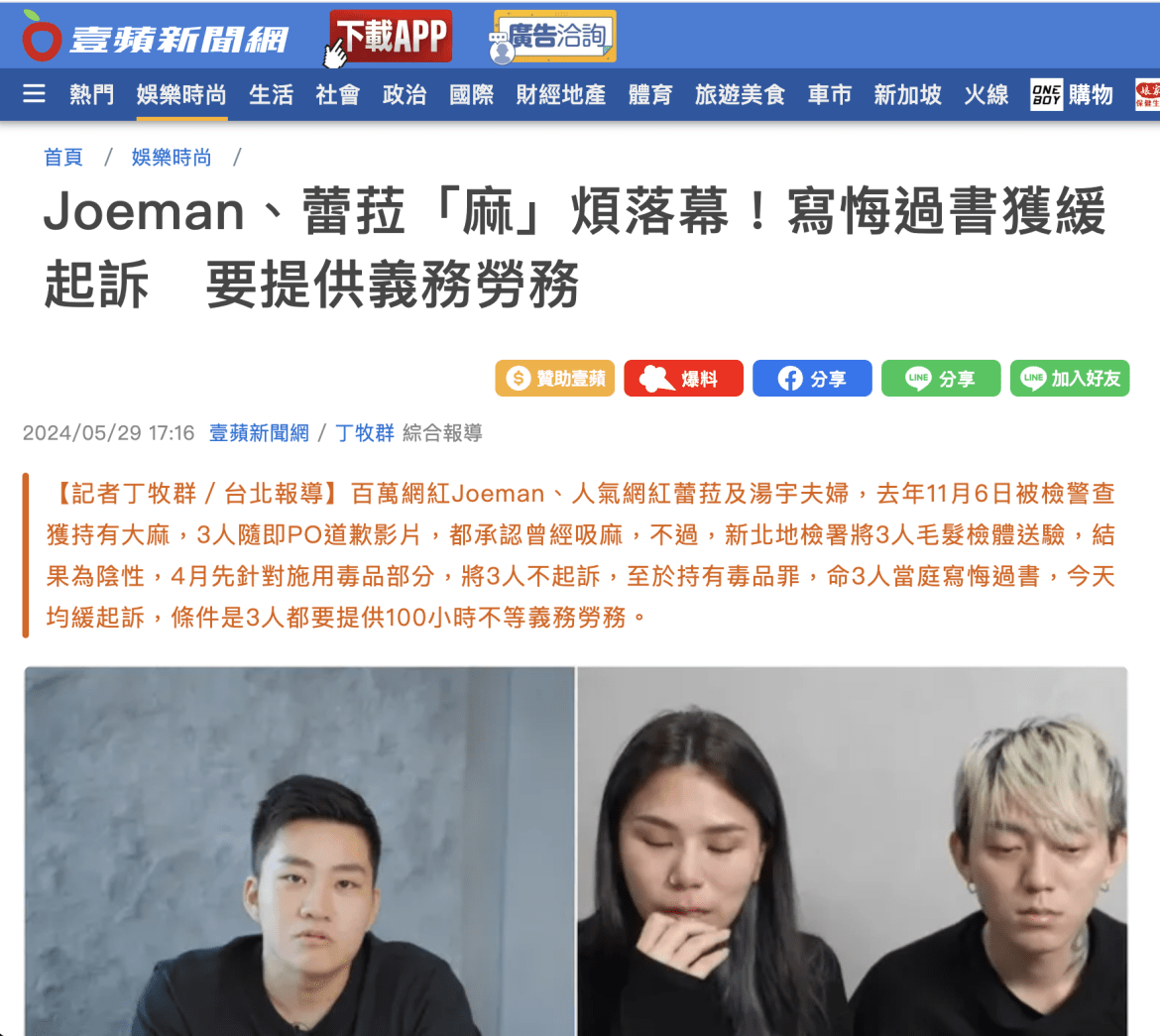Click the LINE 加入好友 button
The width and height of the screenshot is (1160, 1036).
tap(1070, 378)
